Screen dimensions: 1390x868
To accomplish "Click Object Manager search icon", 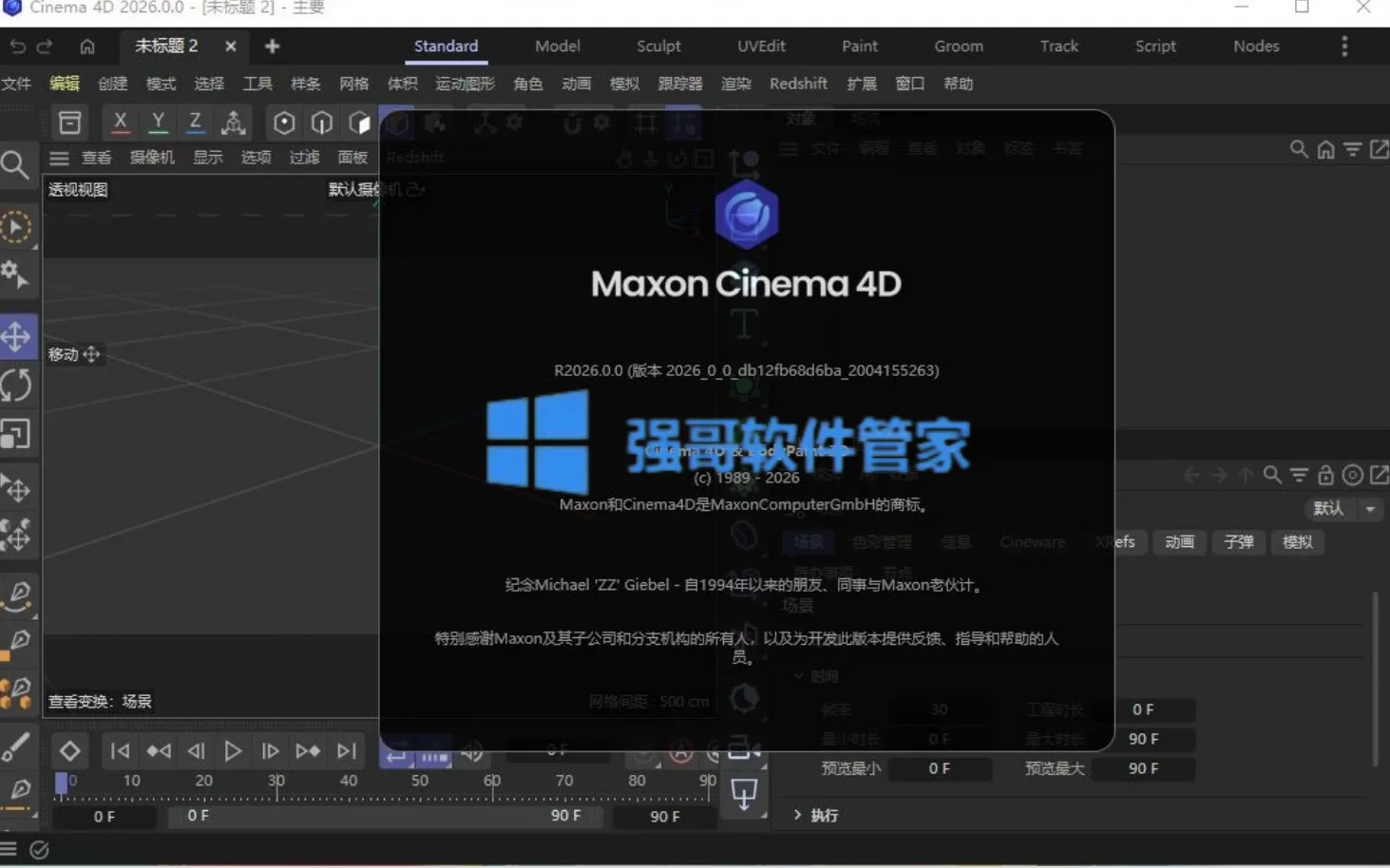I will [1299, 149].
